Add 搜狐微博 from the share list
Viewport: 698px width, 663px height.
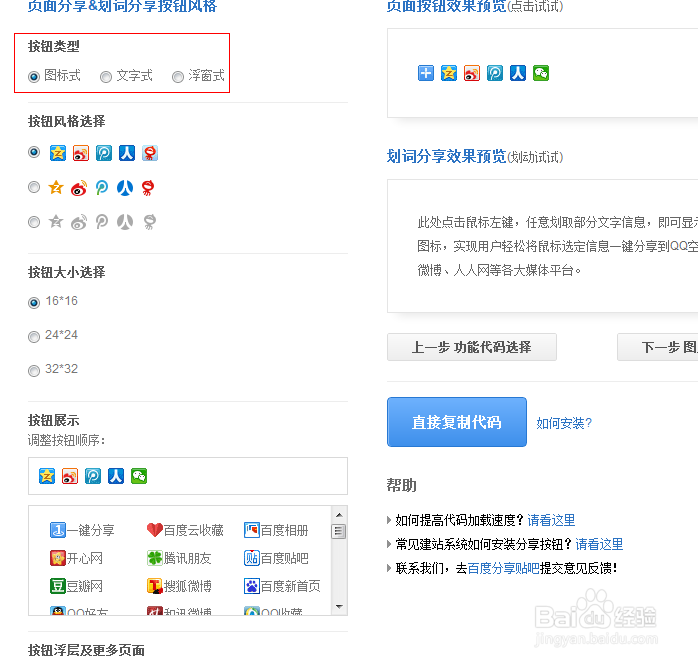(x=179, y=586)
